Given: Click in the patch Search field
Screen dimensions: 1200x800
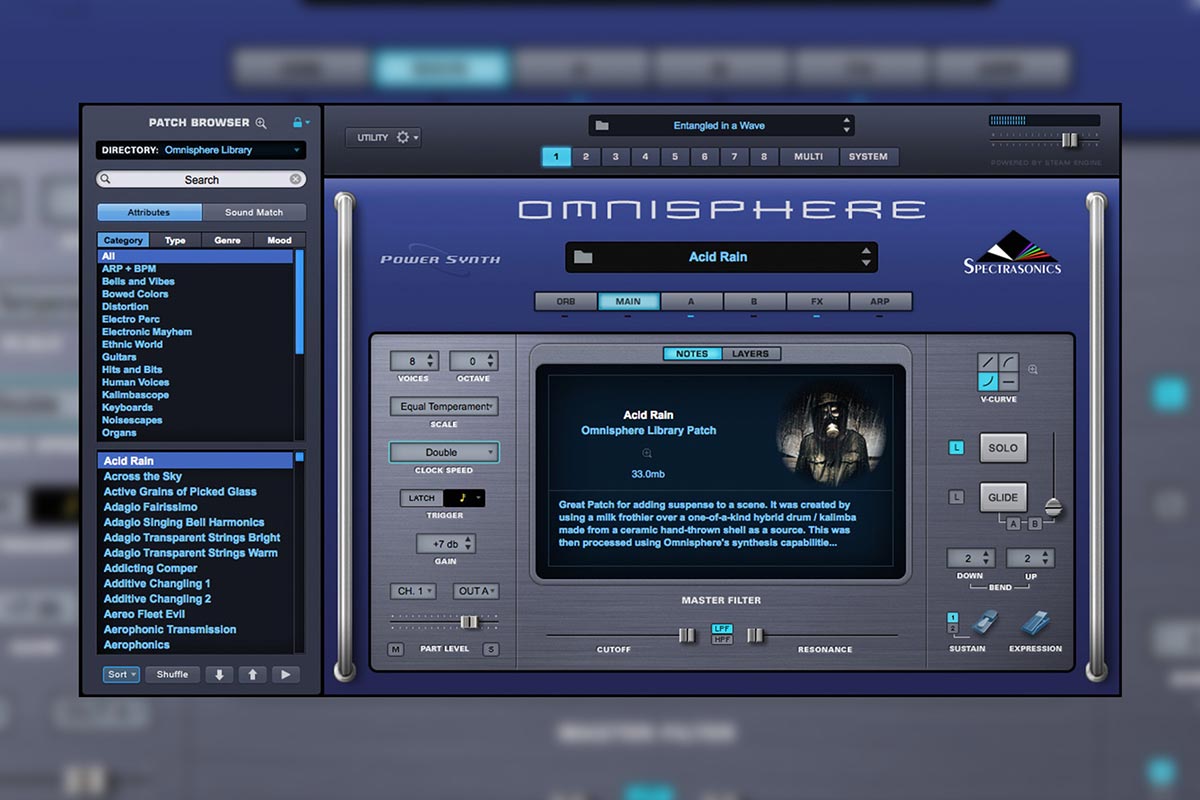Looking at the screenshot, I should (x=201, y=179).
